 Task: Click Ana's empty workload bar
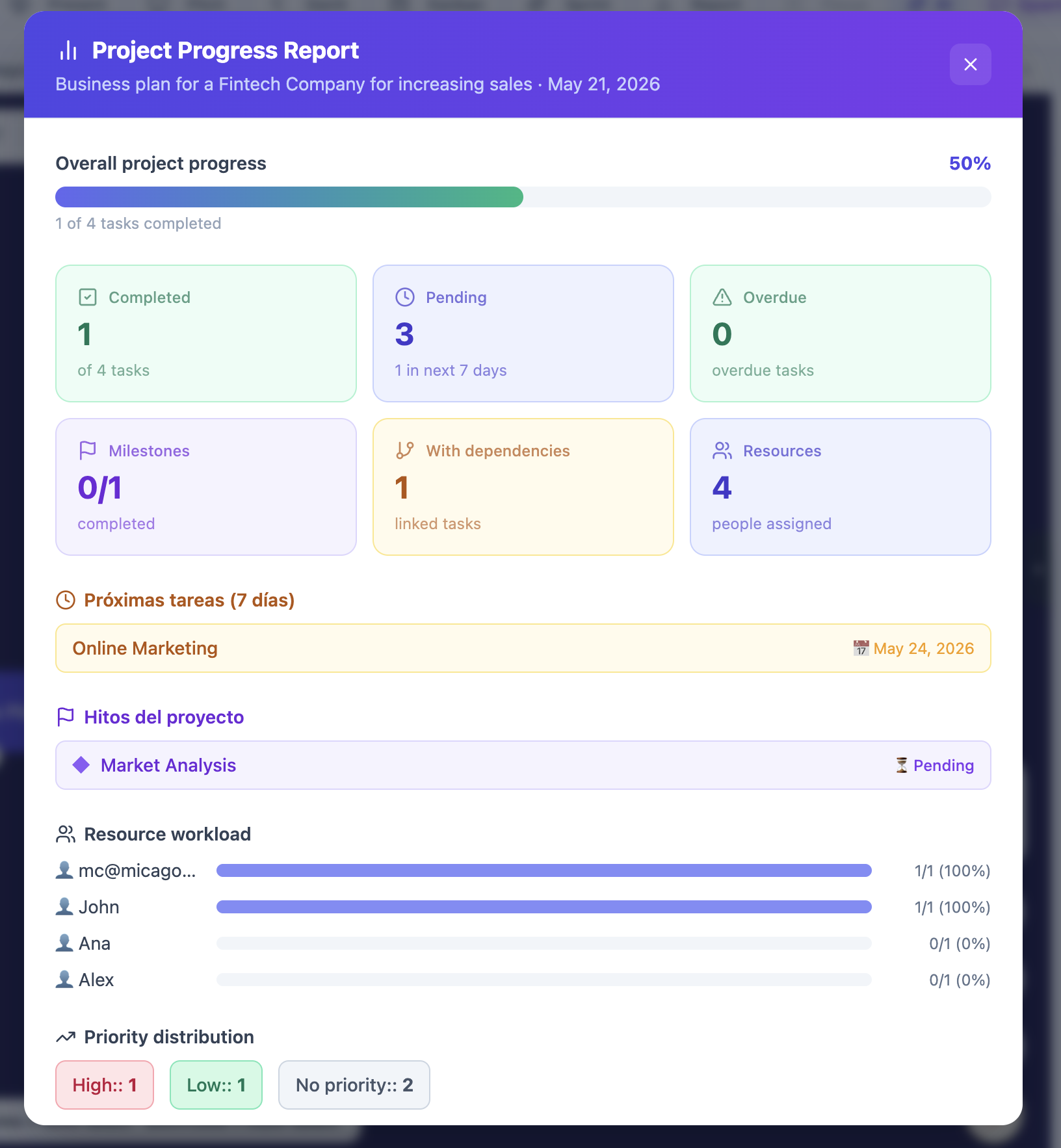click(x=544, y=943)
